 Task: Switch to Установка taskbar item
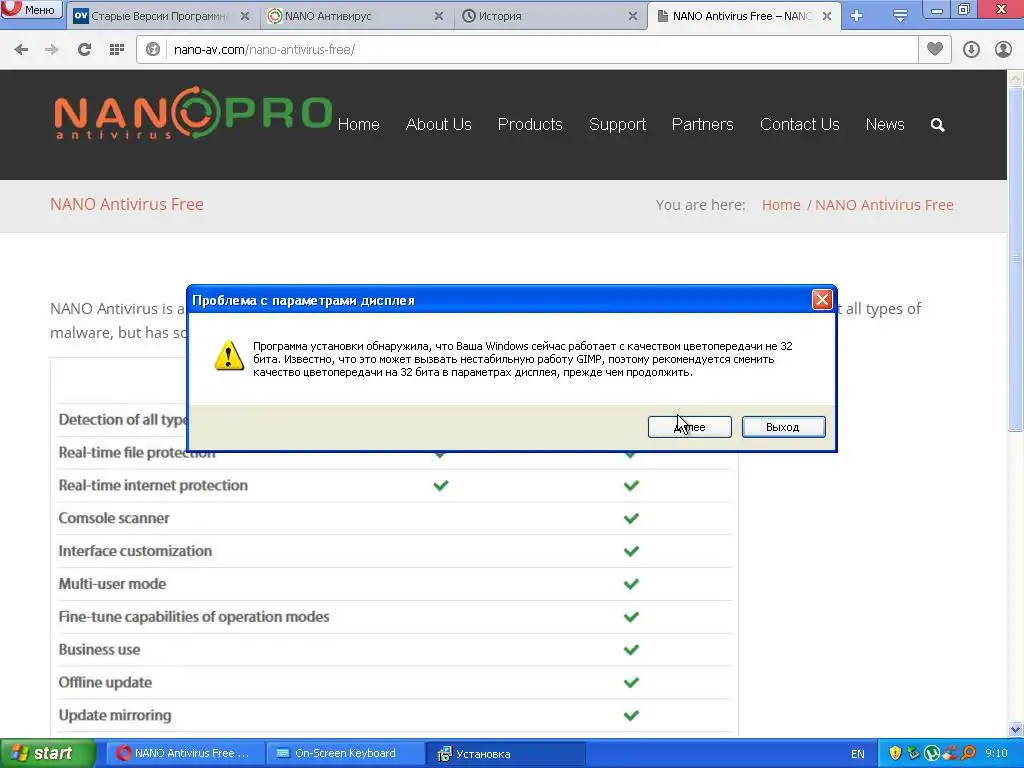pyautogui.click(x=505, y=754)
